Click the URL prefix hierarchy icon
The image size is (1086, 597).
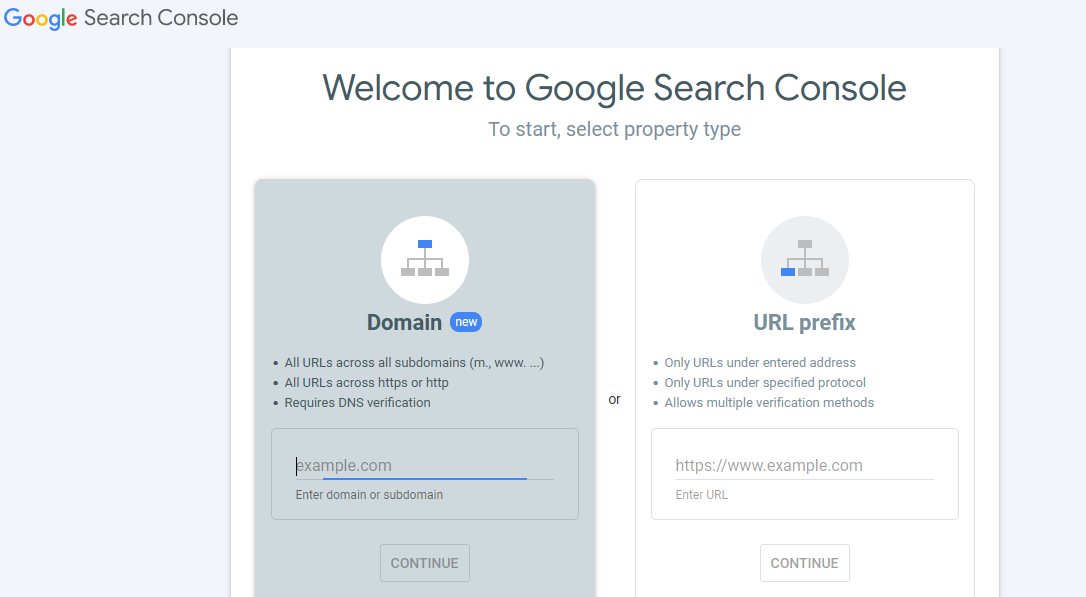point(805,259)
